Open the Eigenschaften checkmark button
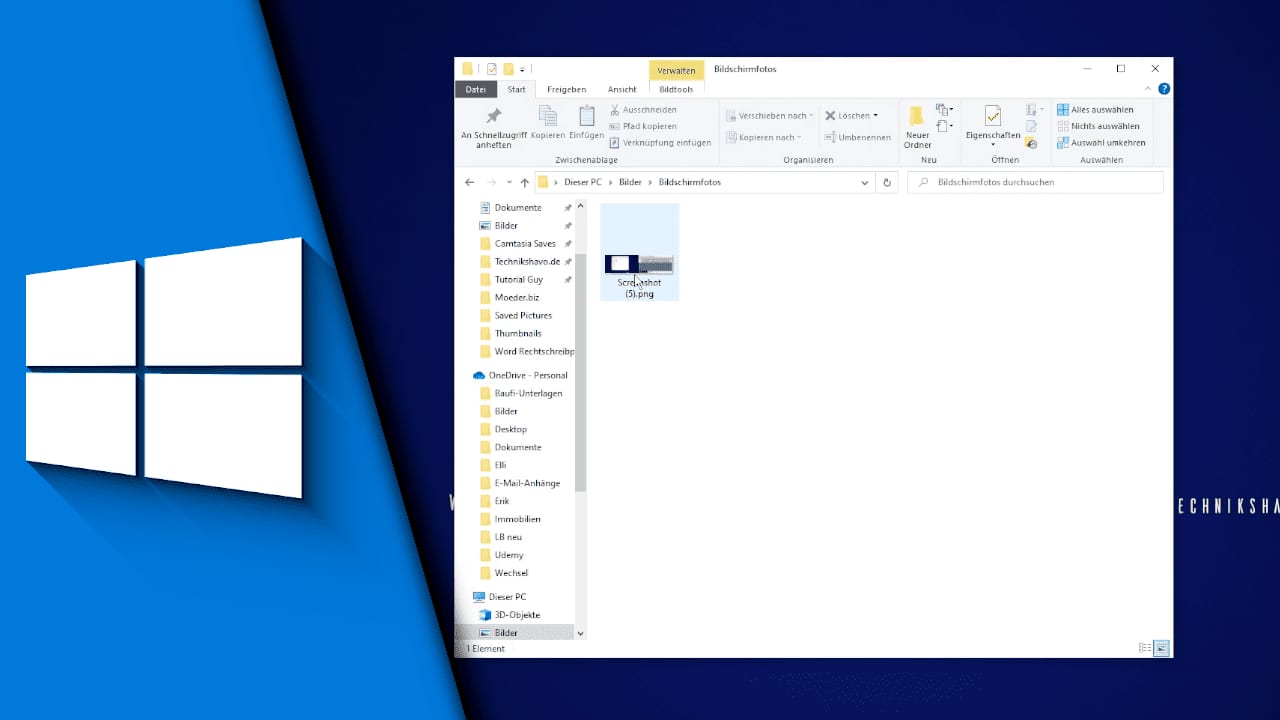Viewport: 1280px width, 720px height. [x=992, y=117]
